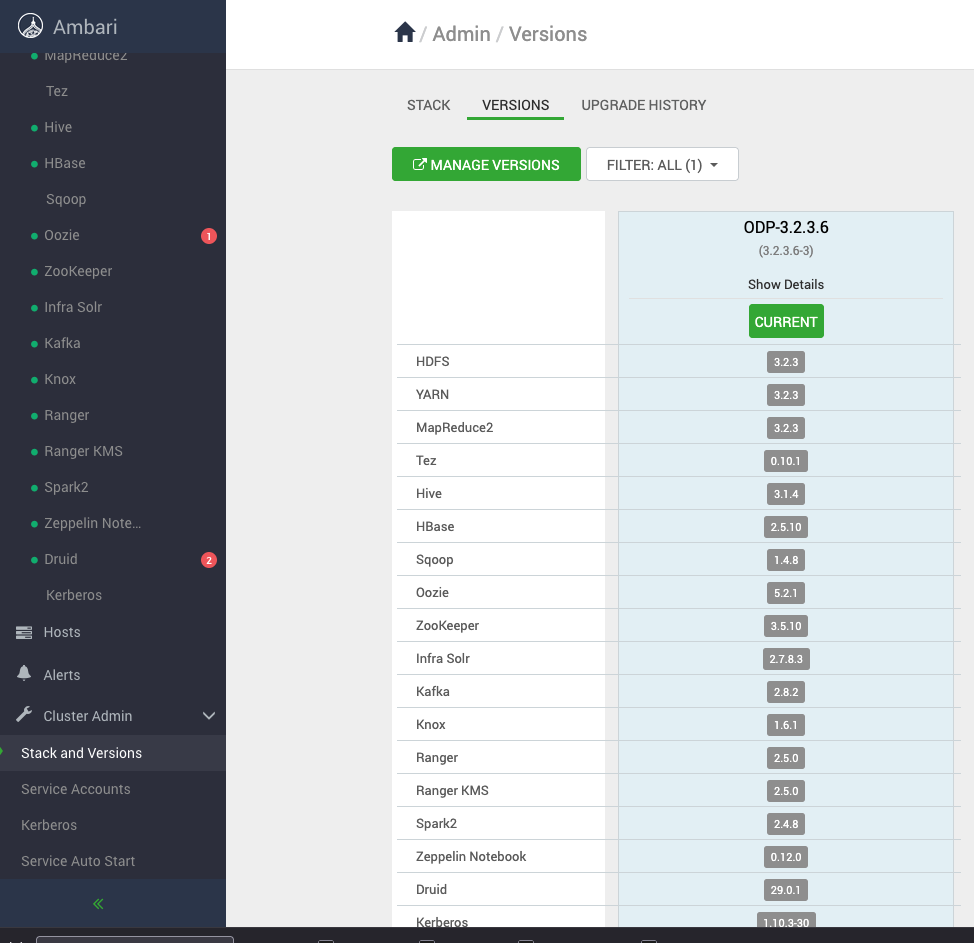Open Oozie service in sidebar
The width and height of the screenshot is (974, 943).
coord(61,235)
